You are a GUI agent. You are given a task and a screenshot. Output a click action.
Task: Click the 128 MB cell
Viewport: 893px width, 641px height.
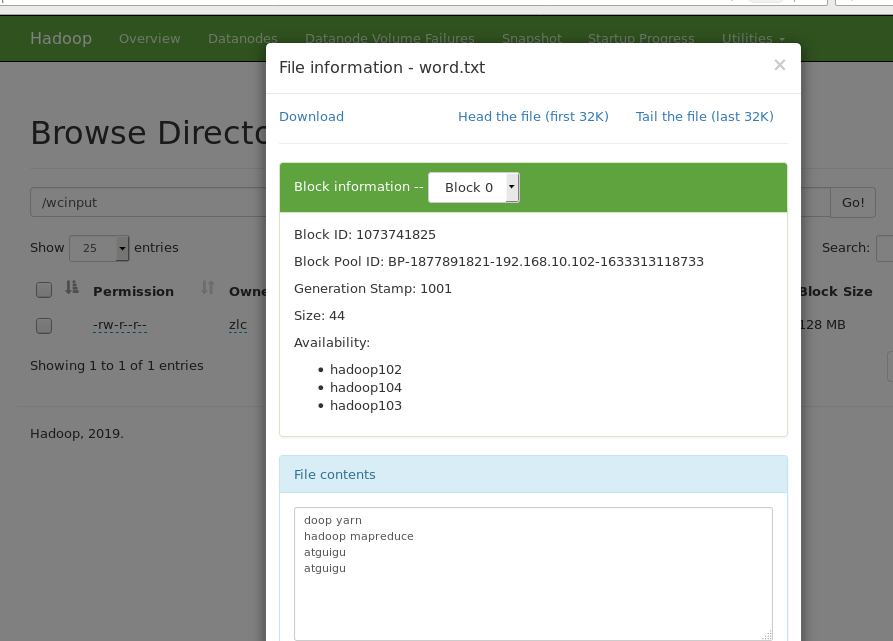pyautogui.click(x=822, y=324)
